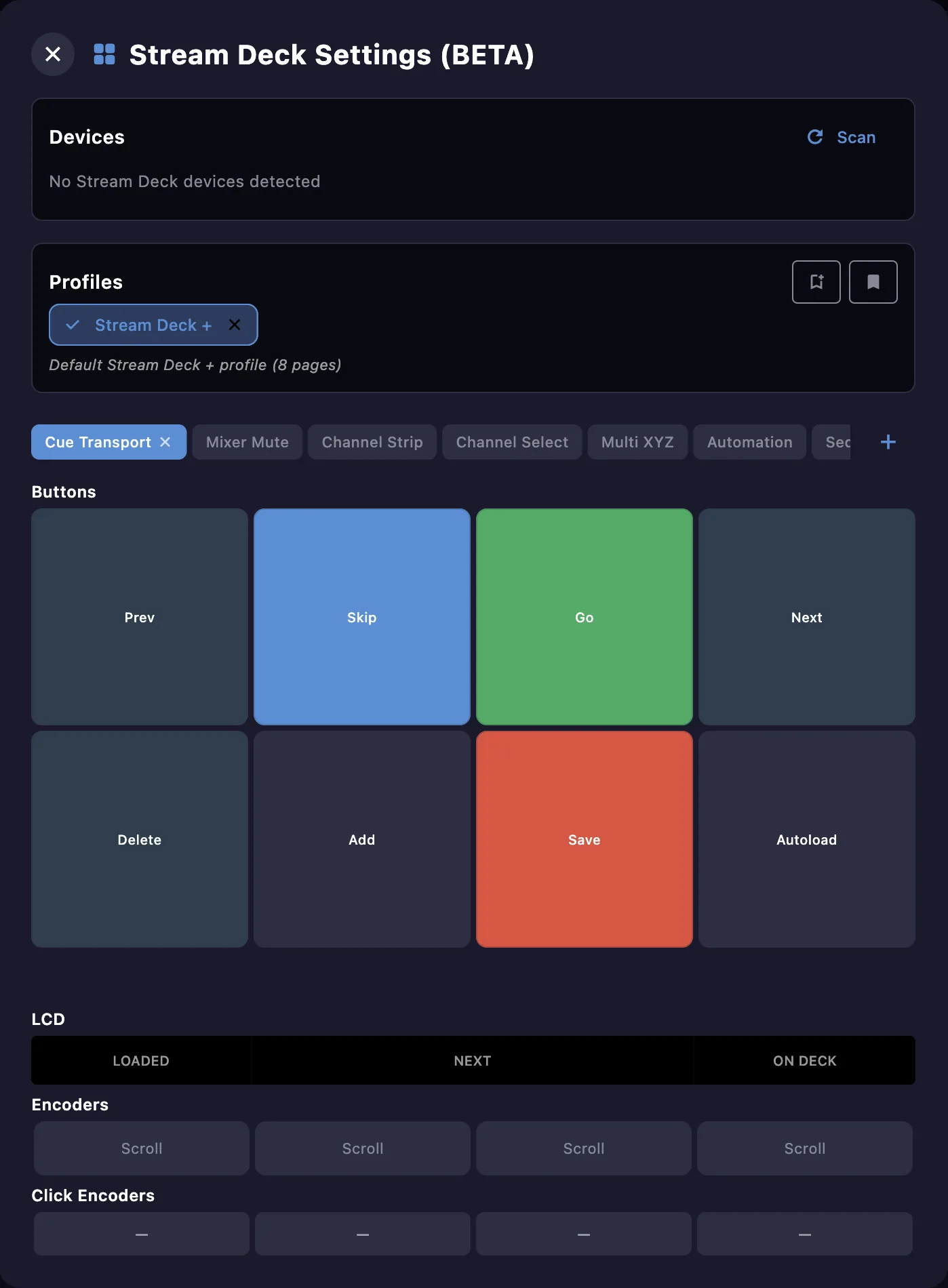This screenshot has height=1288, width=948.
Task: Select the Delete button tile
Action: click(x=140, y=839)
